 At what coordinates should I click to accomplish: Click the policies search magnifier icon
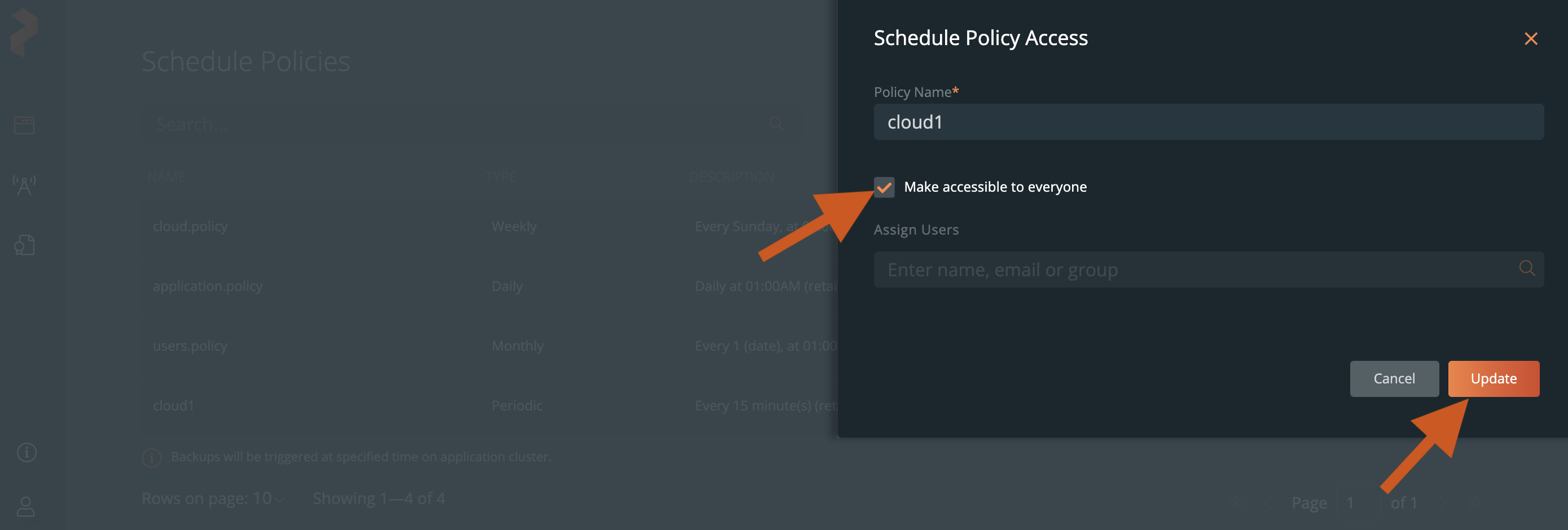(775, 123)
